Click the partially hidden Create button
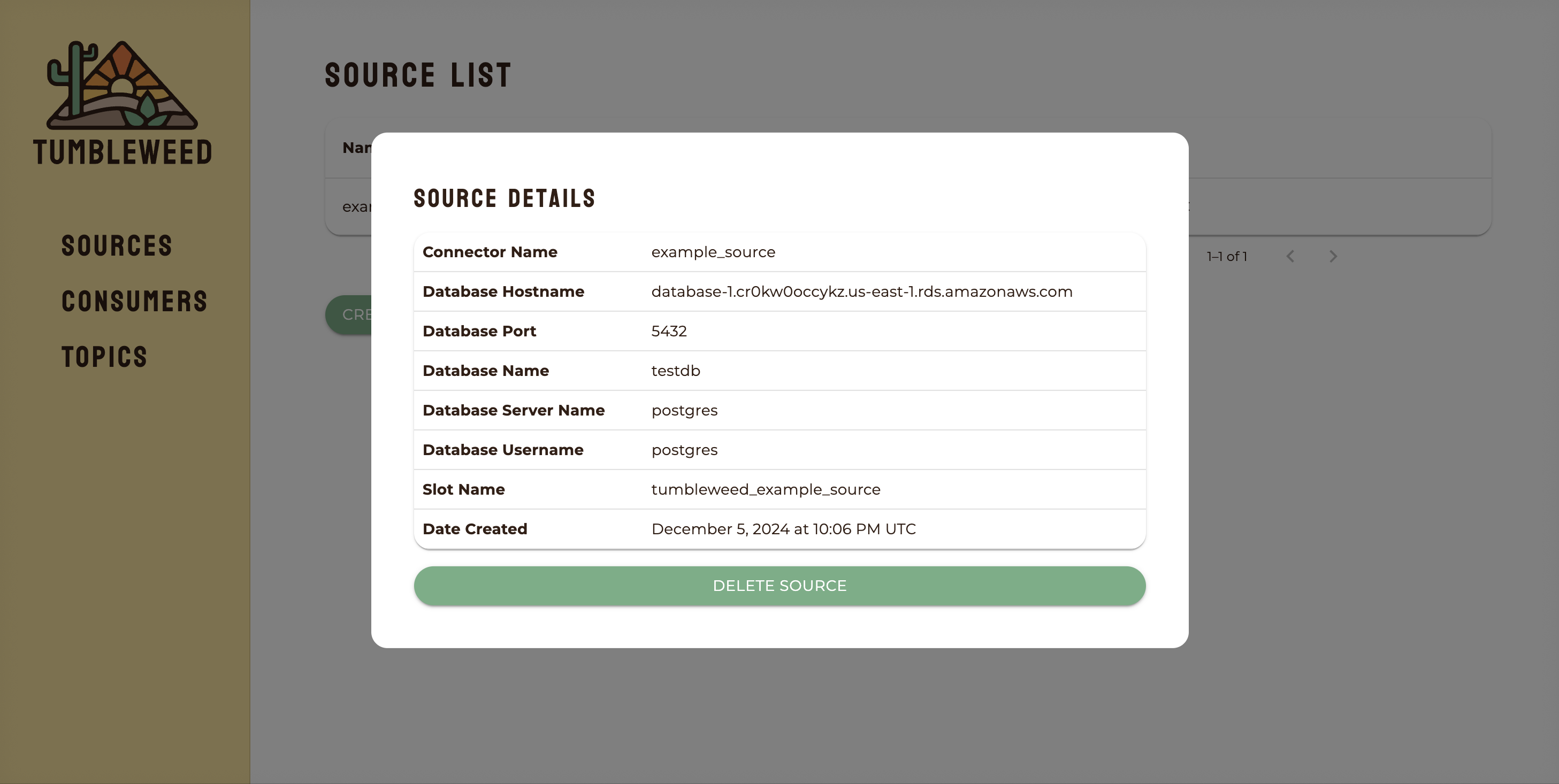The width and height of the screenshot is (1559, 784). [349, 314]
